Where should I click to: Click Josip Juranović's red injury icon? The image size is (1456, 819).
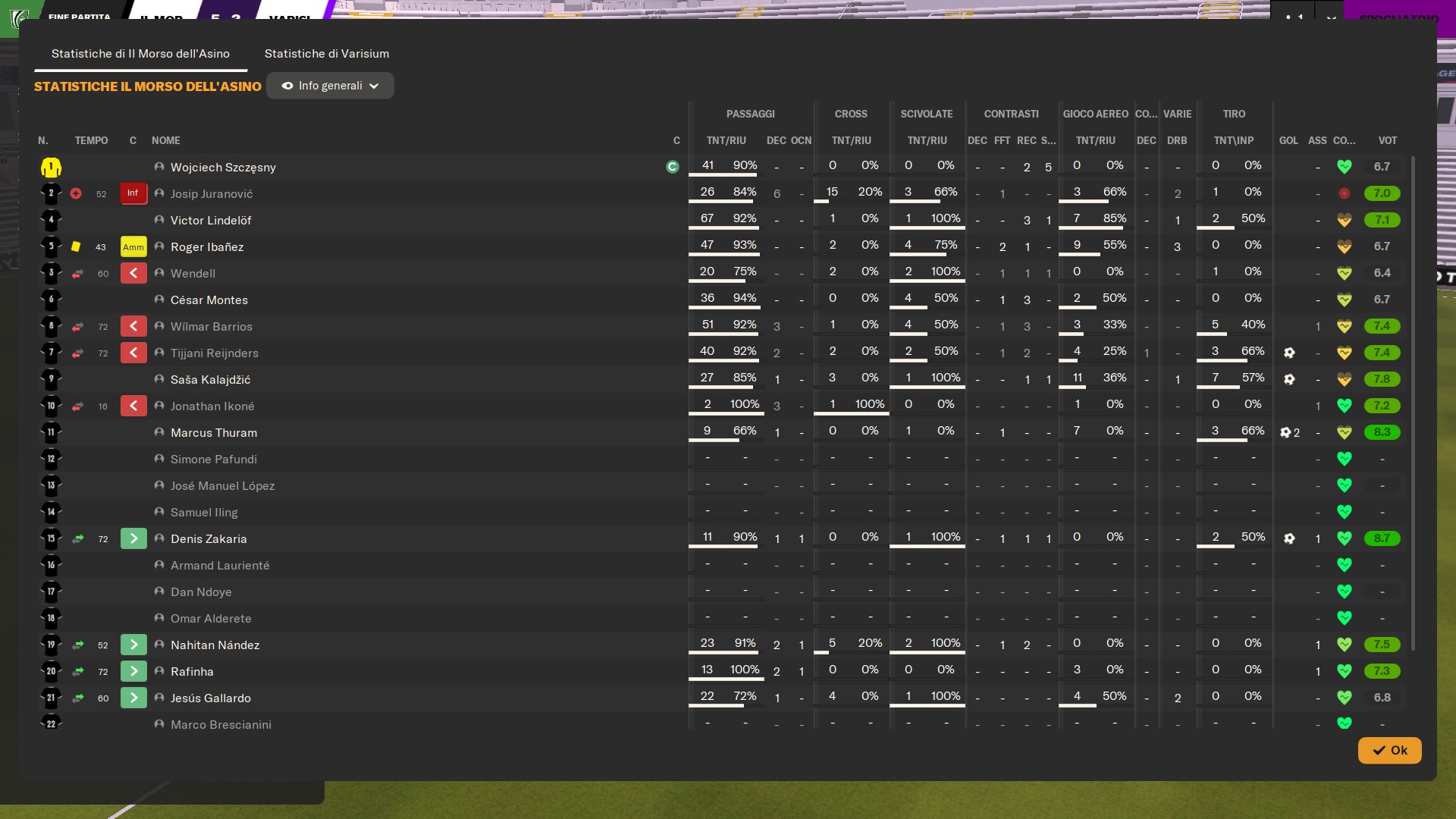point(76,193)
